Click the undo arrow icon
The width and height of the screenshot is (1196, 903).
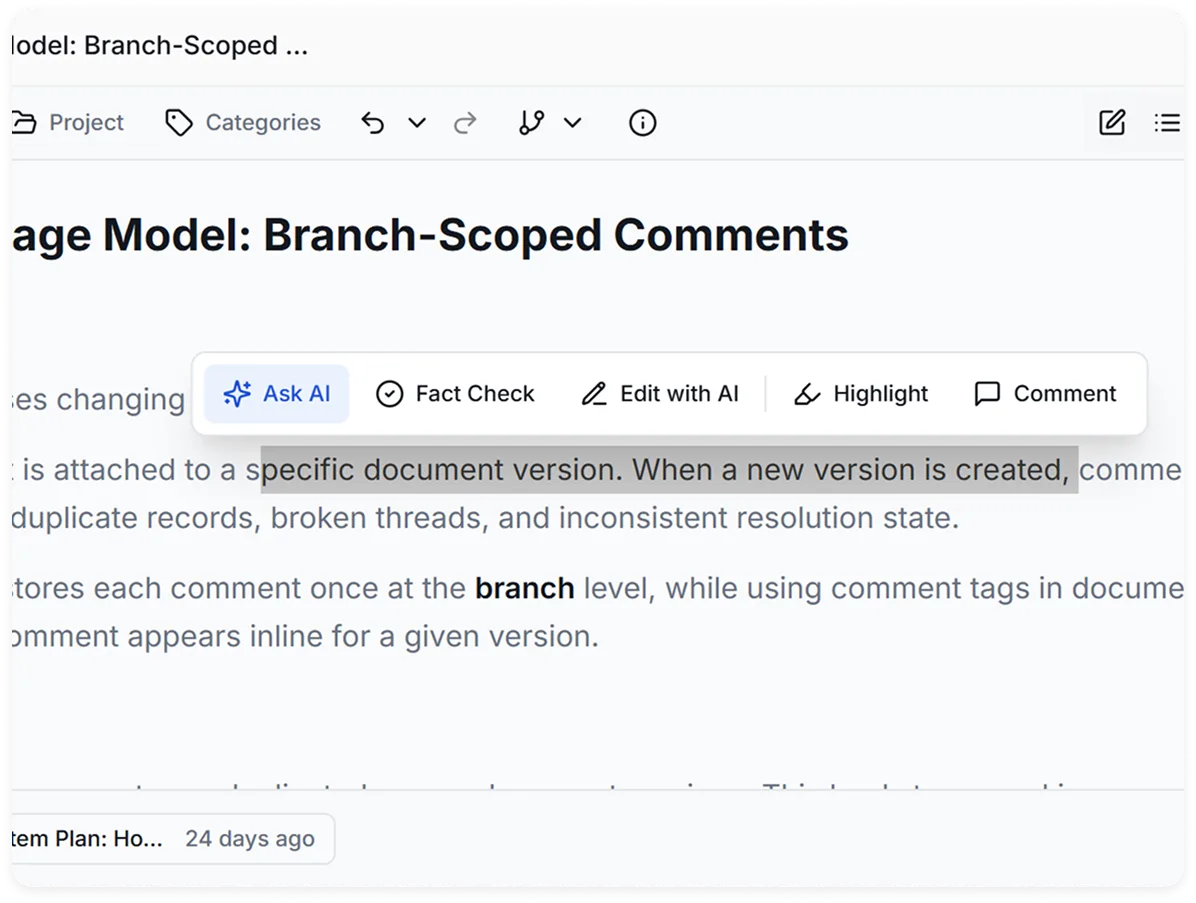tap(372, 123)
